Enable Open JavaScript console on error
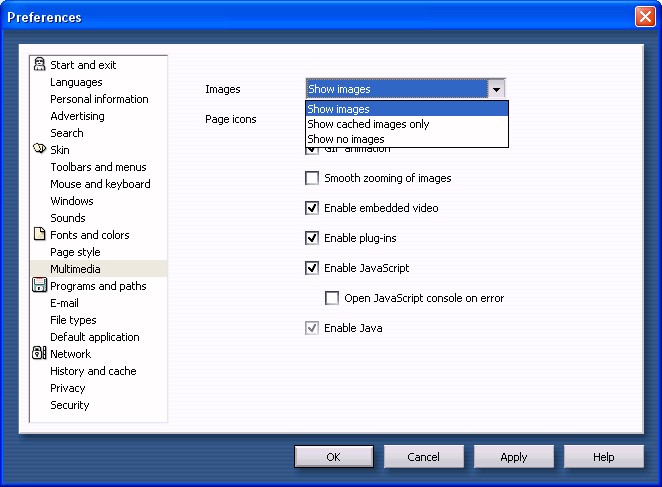 (332, 298)
